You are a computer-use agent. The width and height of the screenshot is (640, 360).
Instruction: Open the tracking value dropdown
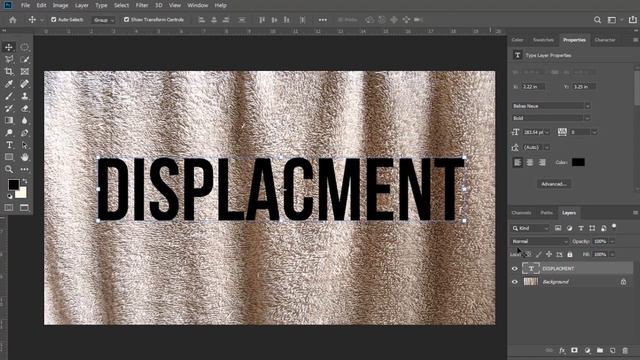click(x=594, y=132)
